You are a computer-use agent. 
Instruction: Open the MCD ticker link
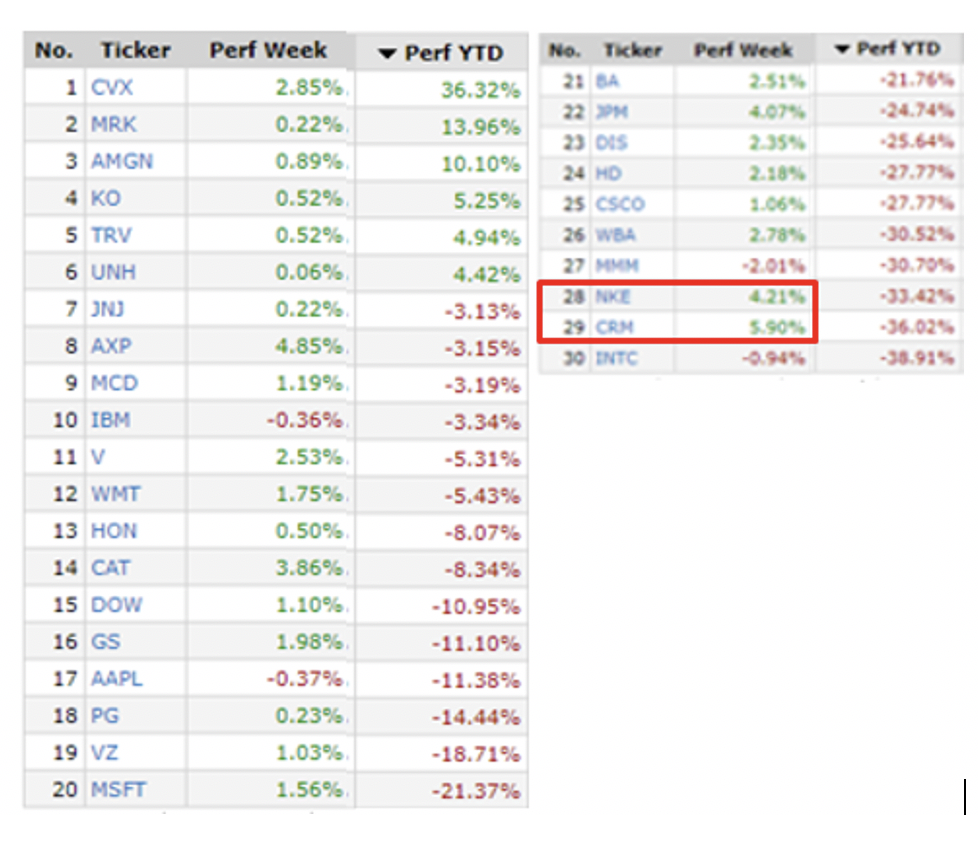click(114, 382)
